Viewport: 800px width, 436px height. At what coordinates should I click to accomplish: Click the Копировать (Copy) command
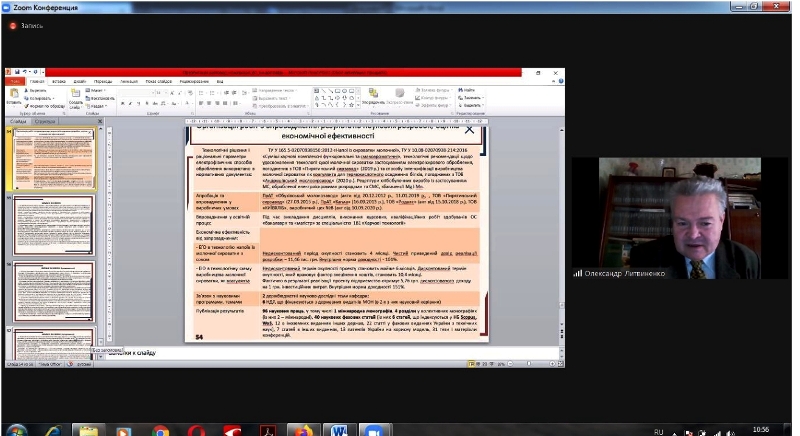click(x=39, y=98)
